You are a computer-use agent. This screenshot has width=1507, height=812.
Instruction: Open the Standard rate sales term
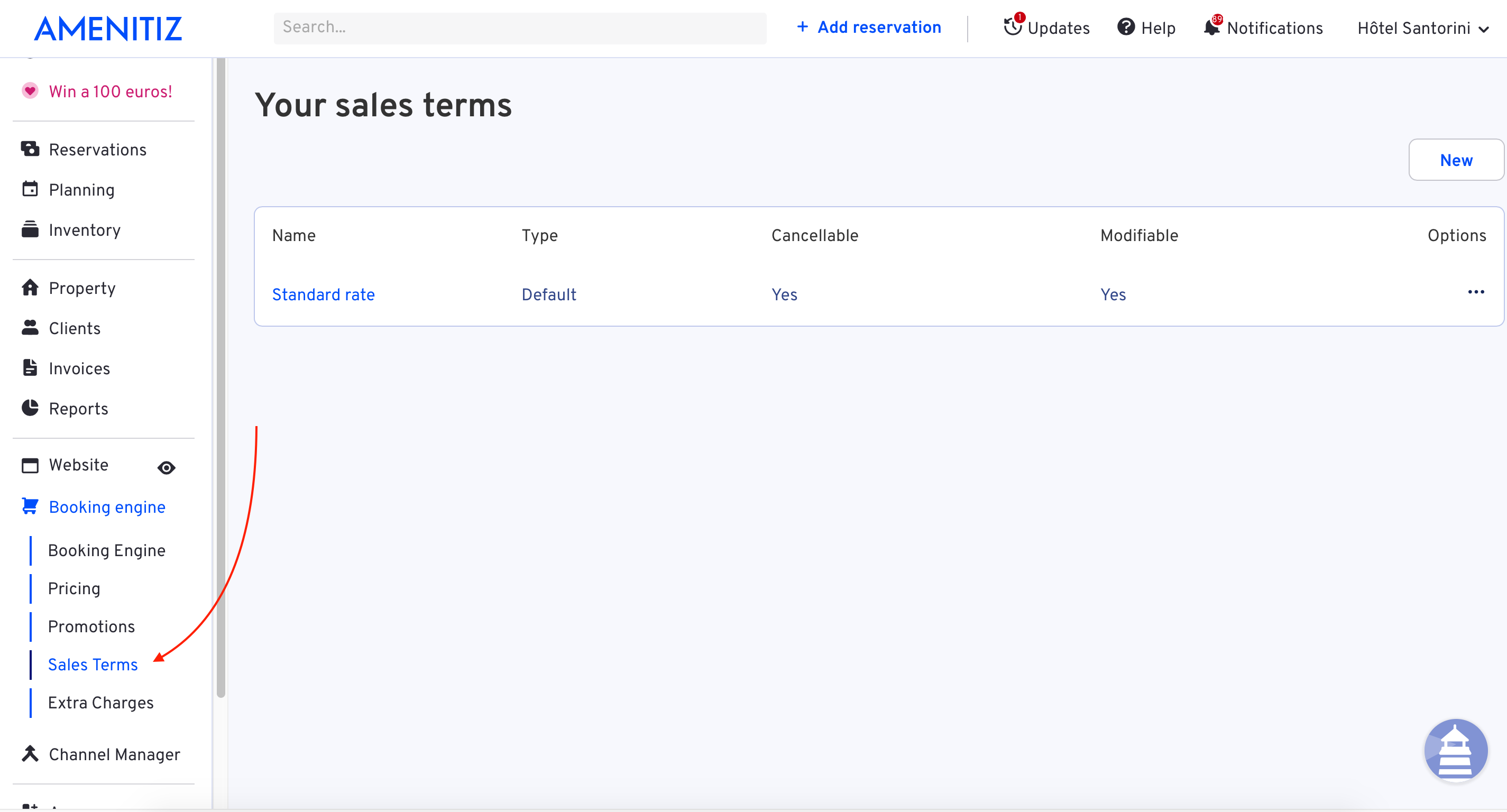324,294
